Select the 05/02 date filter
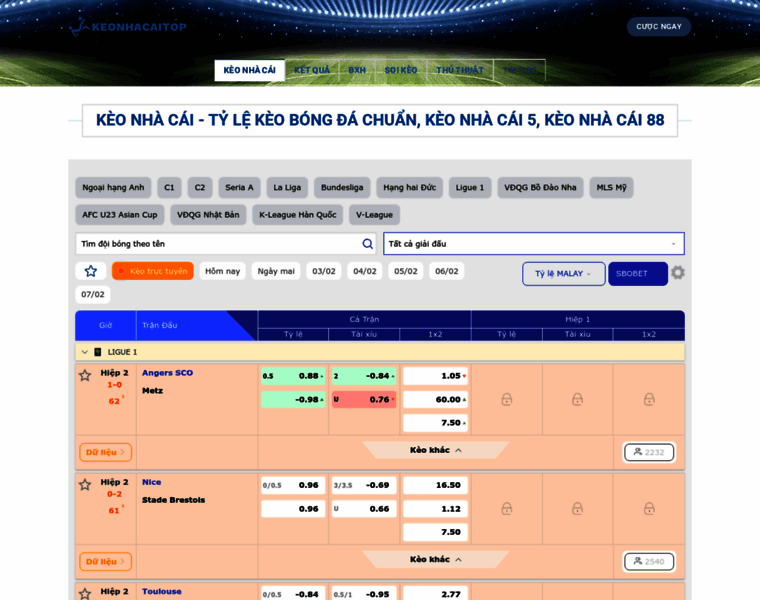 [x=406, y=271]
